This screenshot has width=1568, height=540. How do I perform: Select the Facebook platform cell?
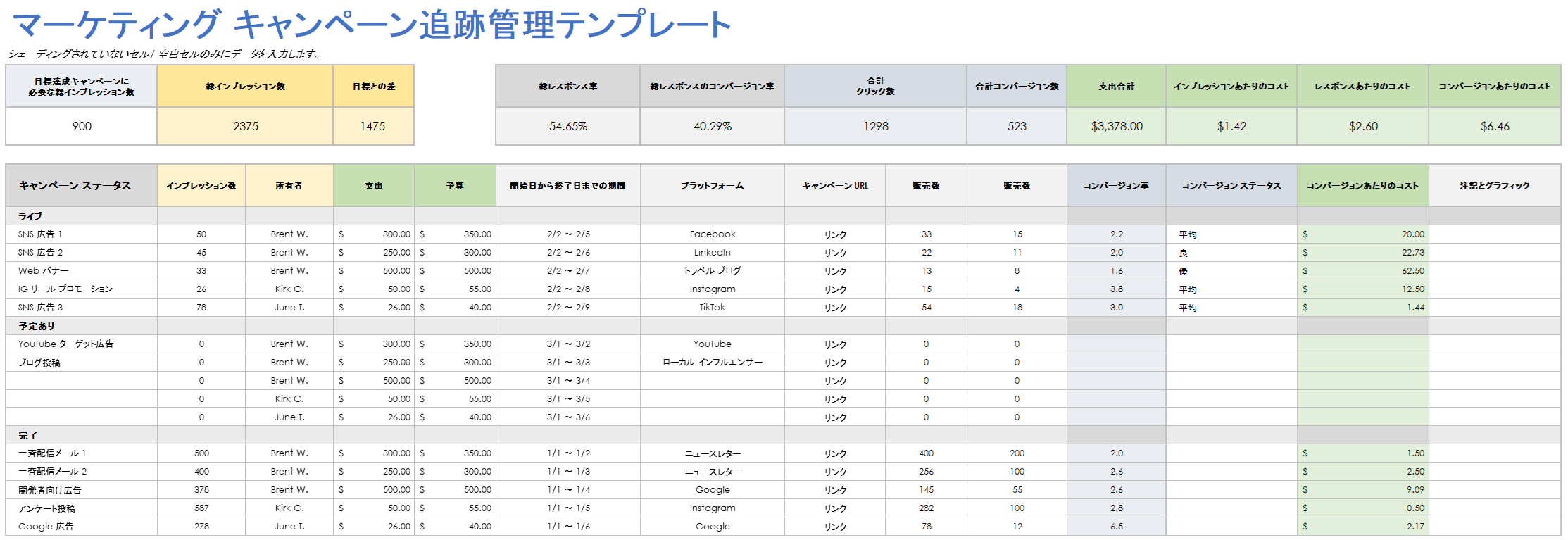712,234
